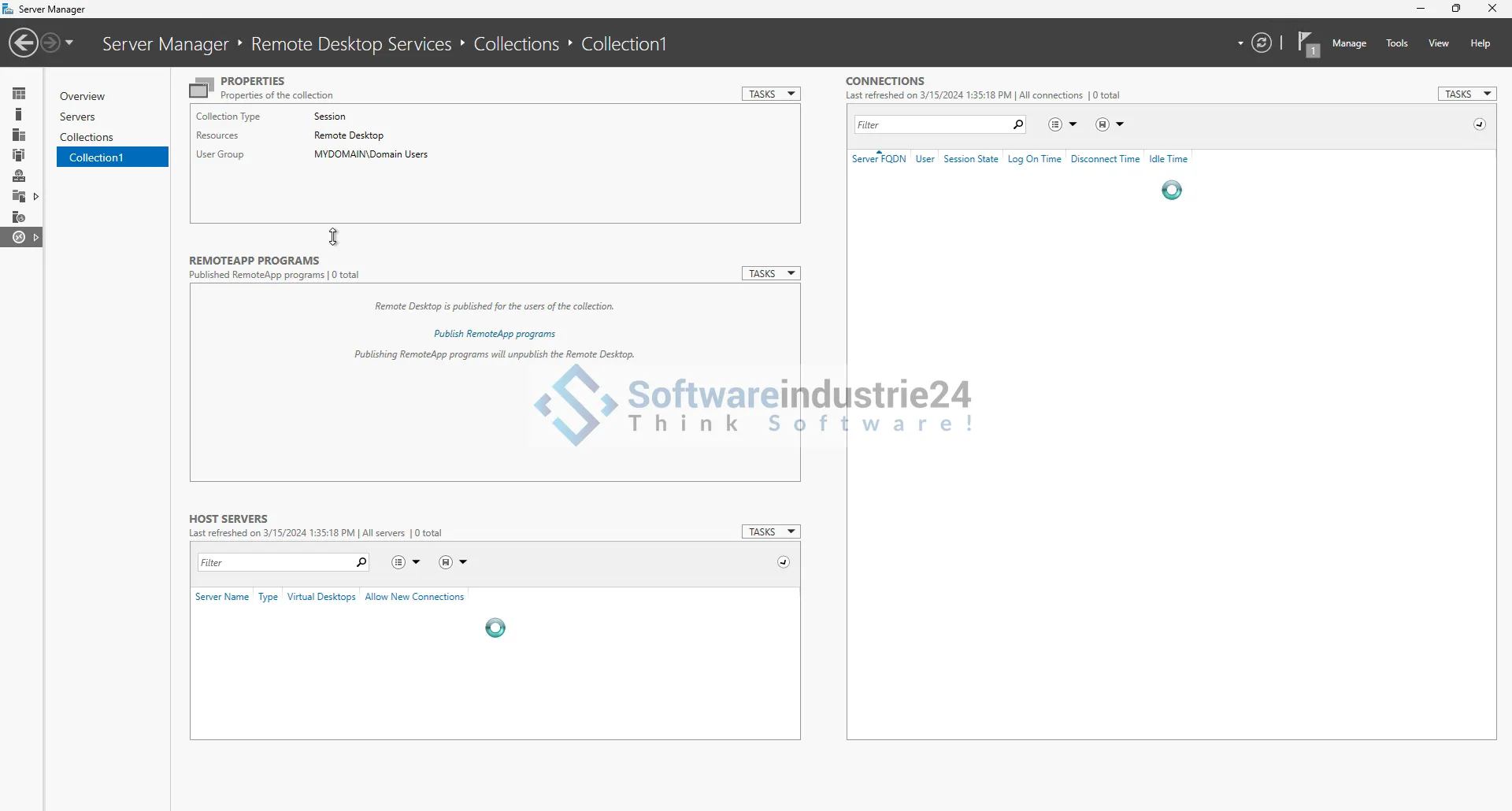Toggle the Host Servers filter expand button
The image size is (1512, 811).
[x=783, y=562]
